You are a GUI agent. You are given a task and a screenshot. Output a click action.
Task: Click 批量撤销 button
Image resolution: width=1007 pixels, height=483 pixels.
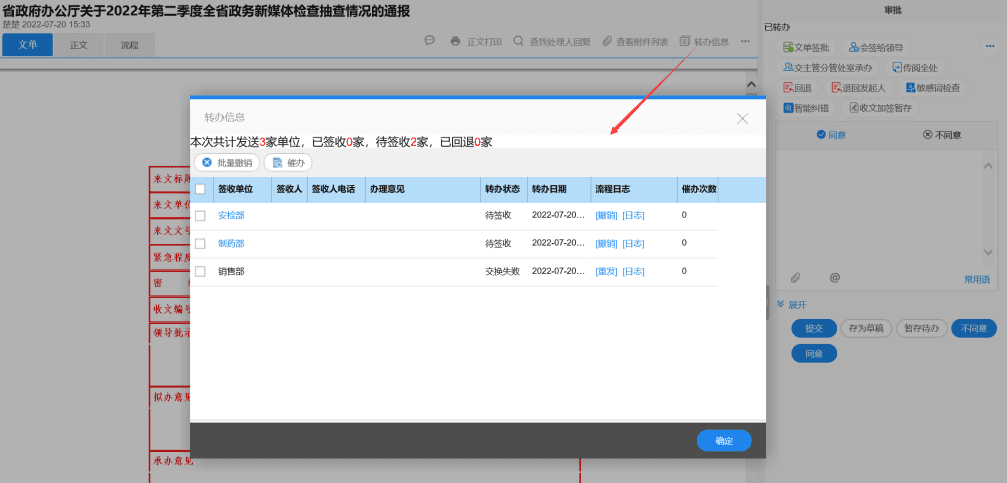coord(227,162)
